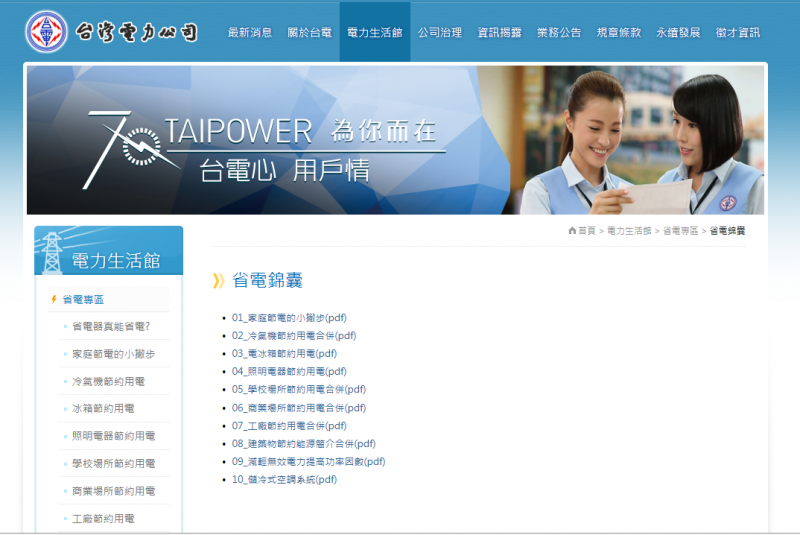
Task: Open 09_減輕無效電力提高功率因數(pdf)
Action: 309,461
